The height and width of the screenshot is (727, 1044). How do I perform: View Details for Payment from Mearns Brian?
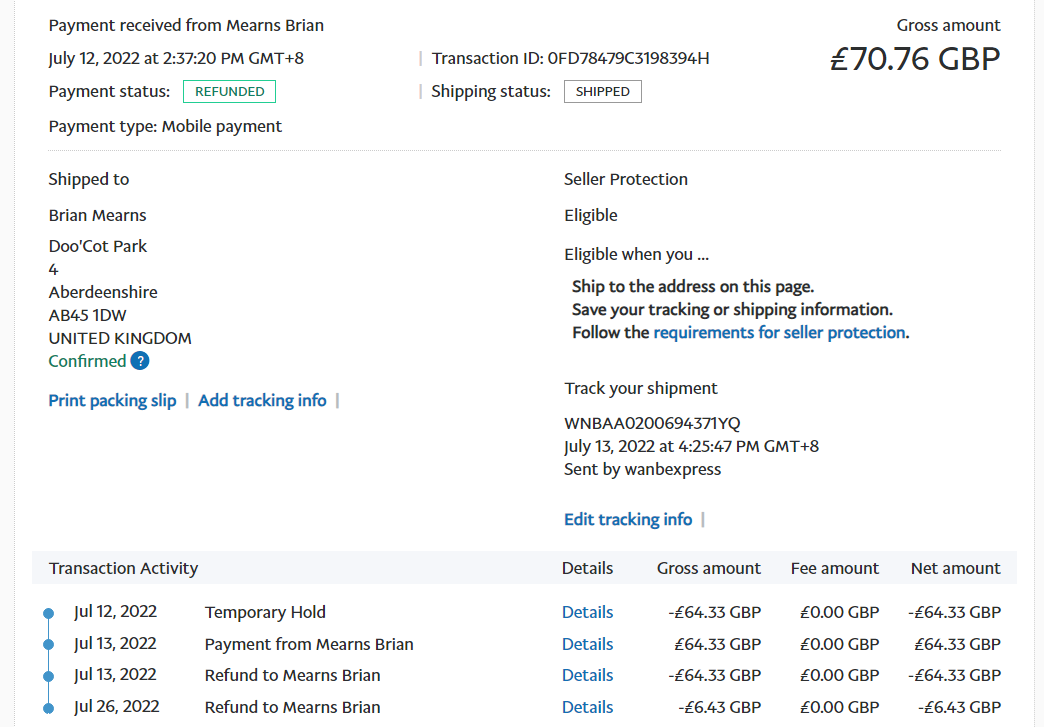(587, 644)
